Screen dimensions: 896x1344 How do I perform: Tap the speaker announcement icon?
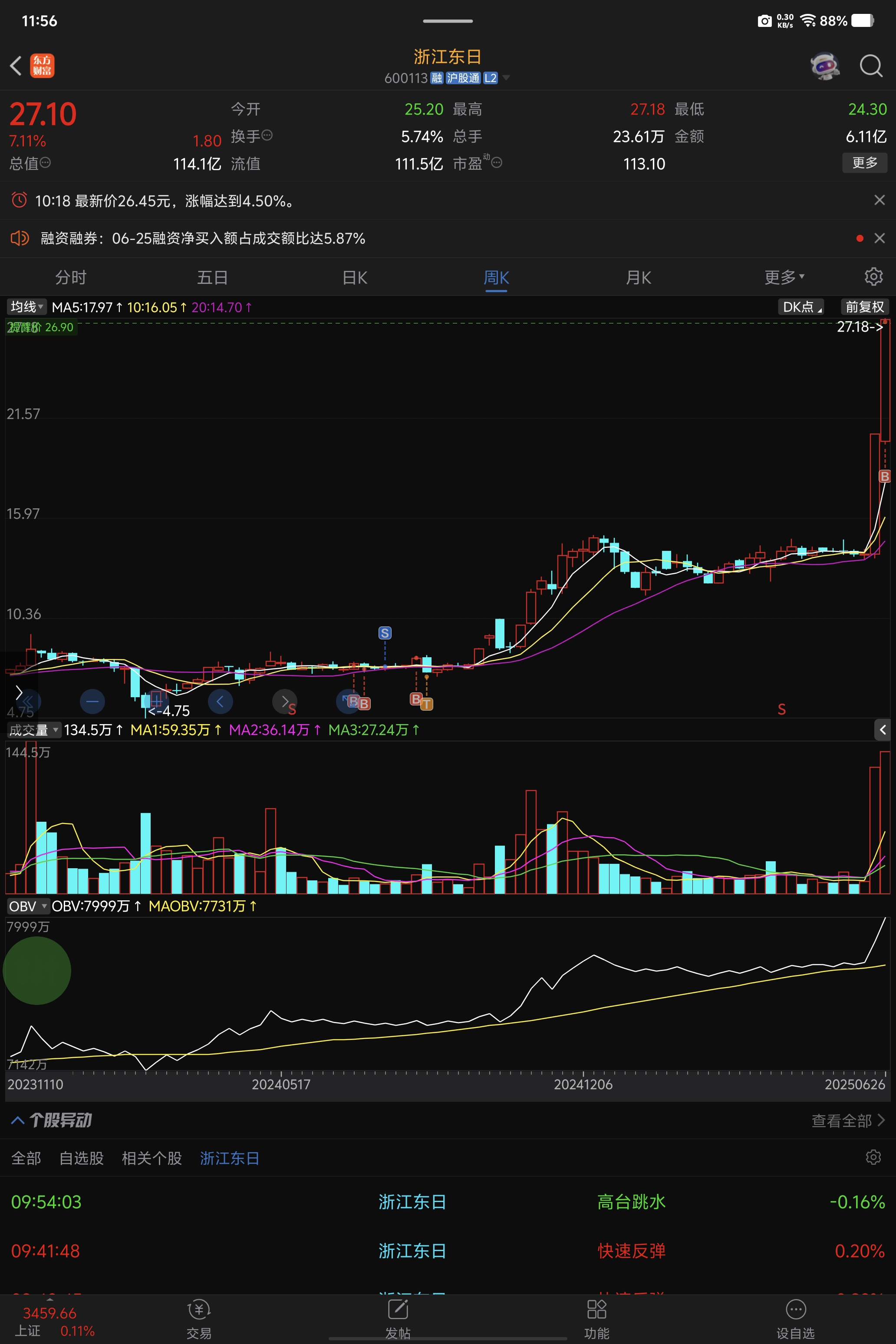click(x=20, y=238)
